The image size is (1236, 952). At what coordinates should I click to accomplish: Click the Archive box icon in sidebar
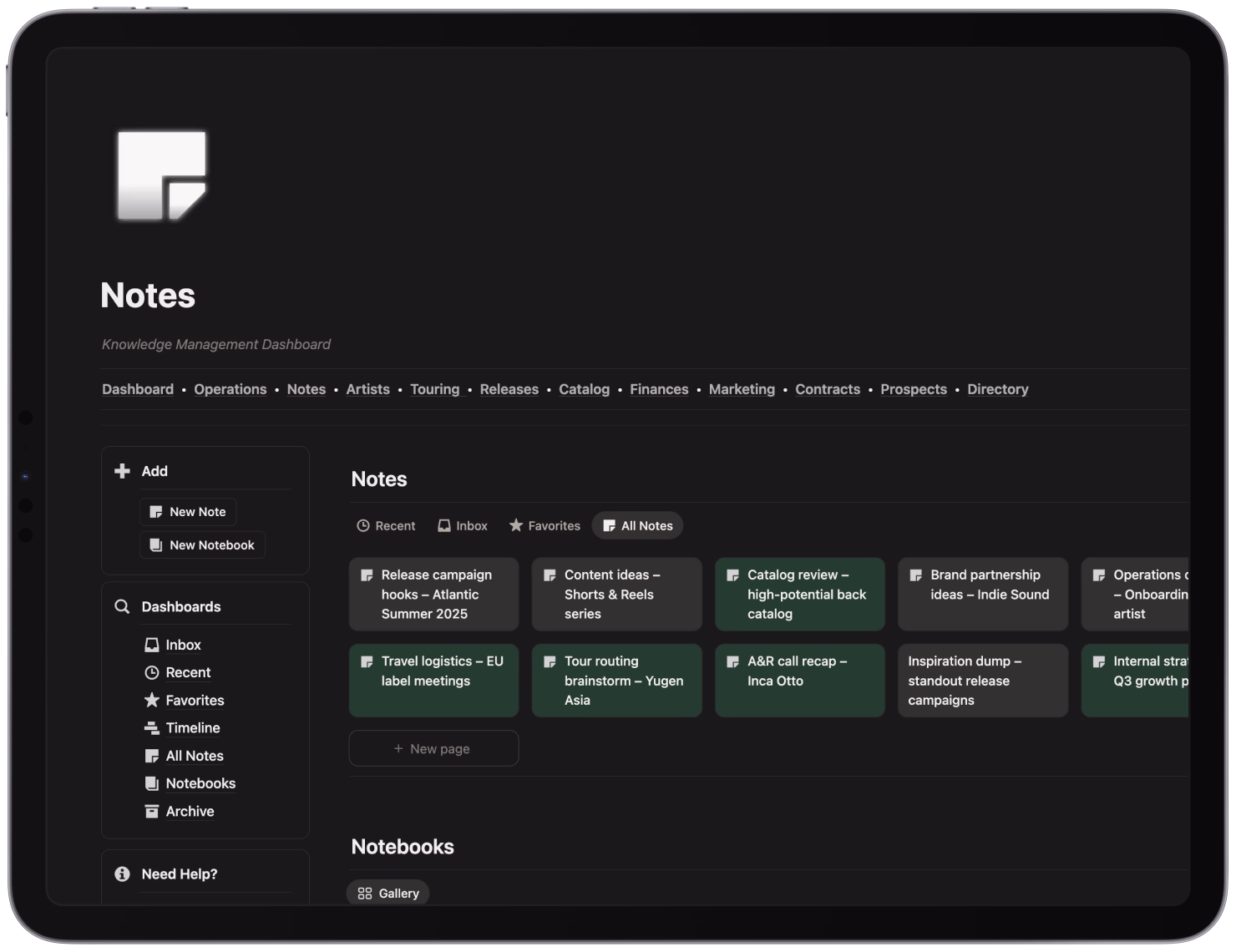(x=152, y=811)
